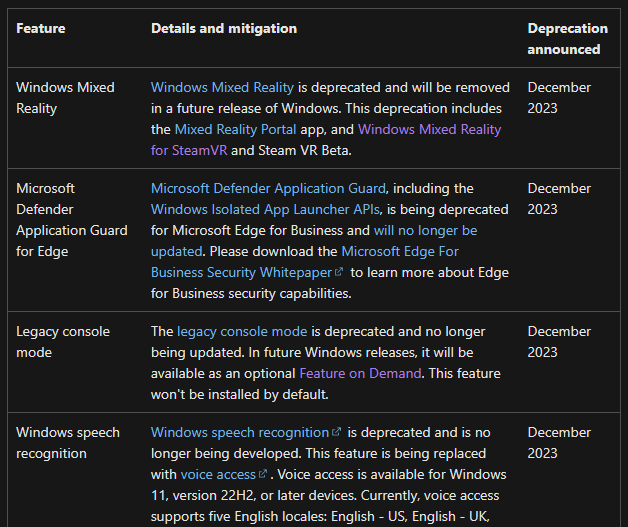Viewport: 628px width, 527px height.
Task: Open the Windows Mixed Reality link
Action: (x=222, y=87)
